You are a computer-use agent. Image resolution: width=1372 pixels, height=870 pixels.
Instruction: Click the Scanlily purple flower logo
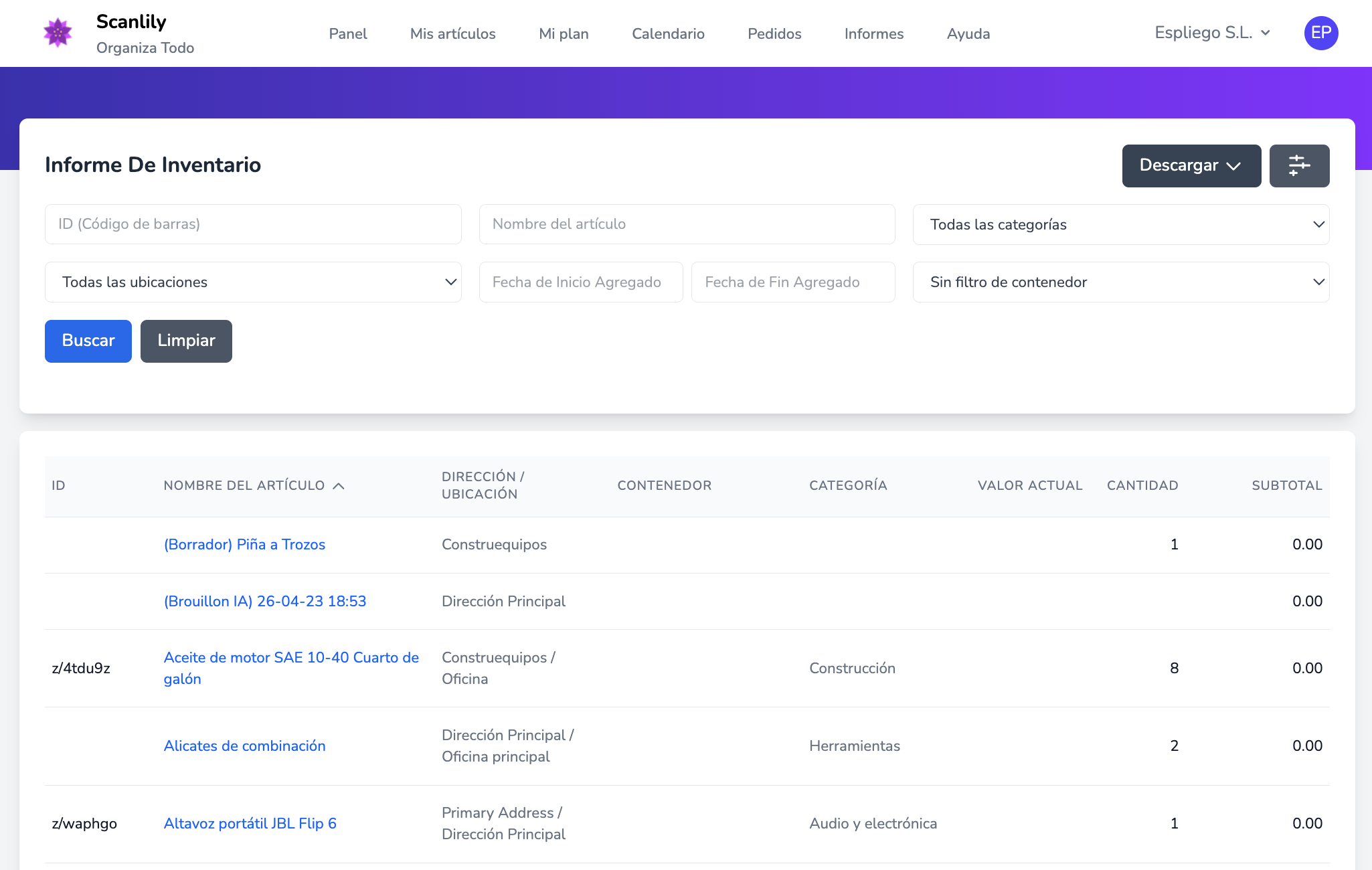point(58,33)
